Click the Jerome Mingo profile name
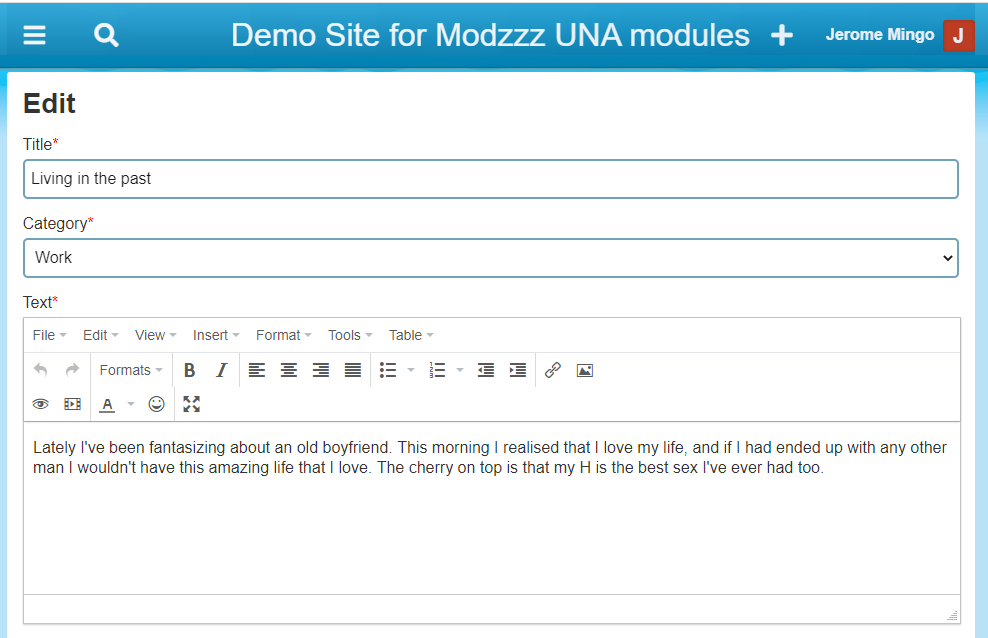Viewport: 988px width, 638px height. [x=880, y=35]
